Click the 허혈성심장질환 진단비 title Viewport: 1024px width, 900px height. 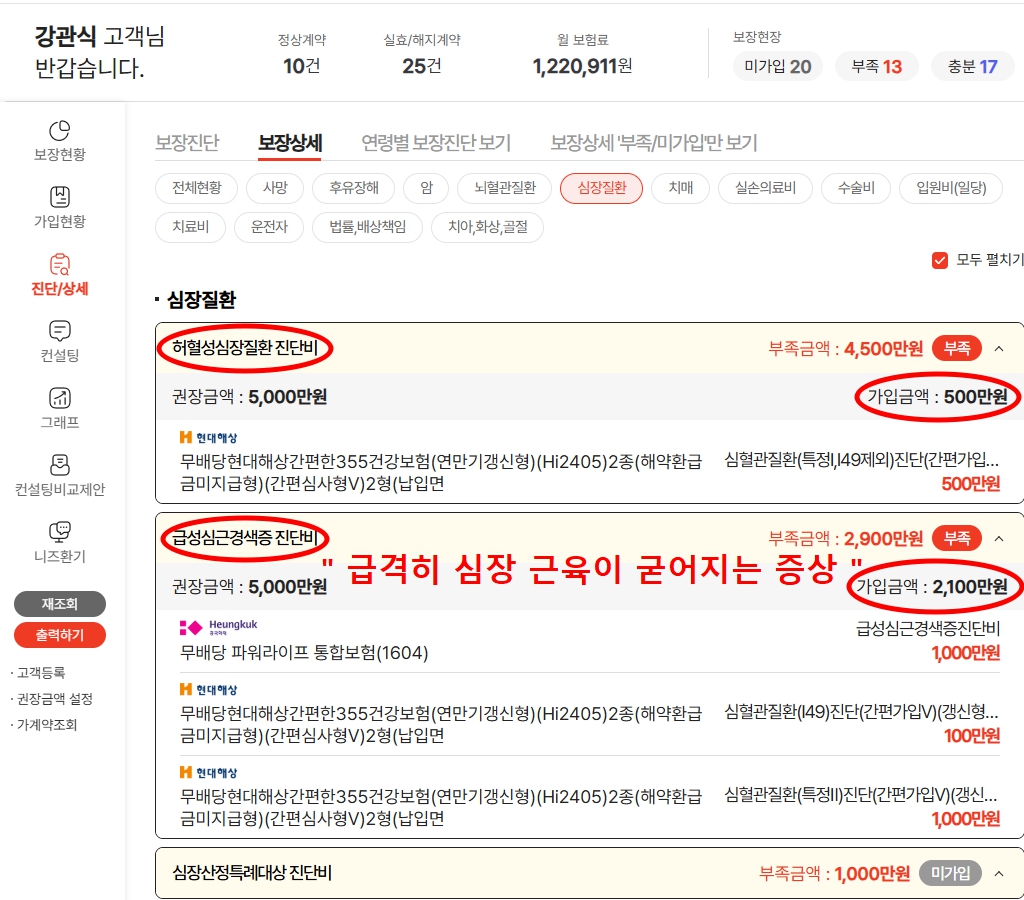pyautogui.click(x=245, y=347)
